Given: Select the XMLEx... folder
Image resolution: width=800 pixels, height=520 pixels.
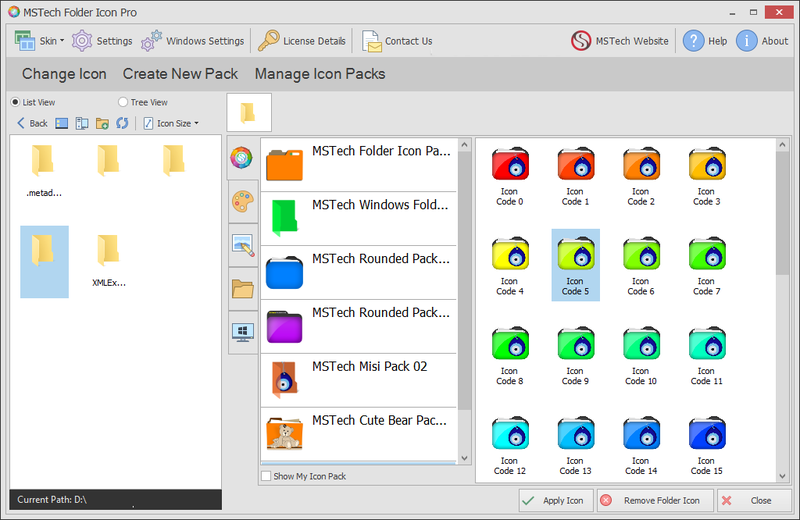Looking at the screenshot, I should pos(109,261).
